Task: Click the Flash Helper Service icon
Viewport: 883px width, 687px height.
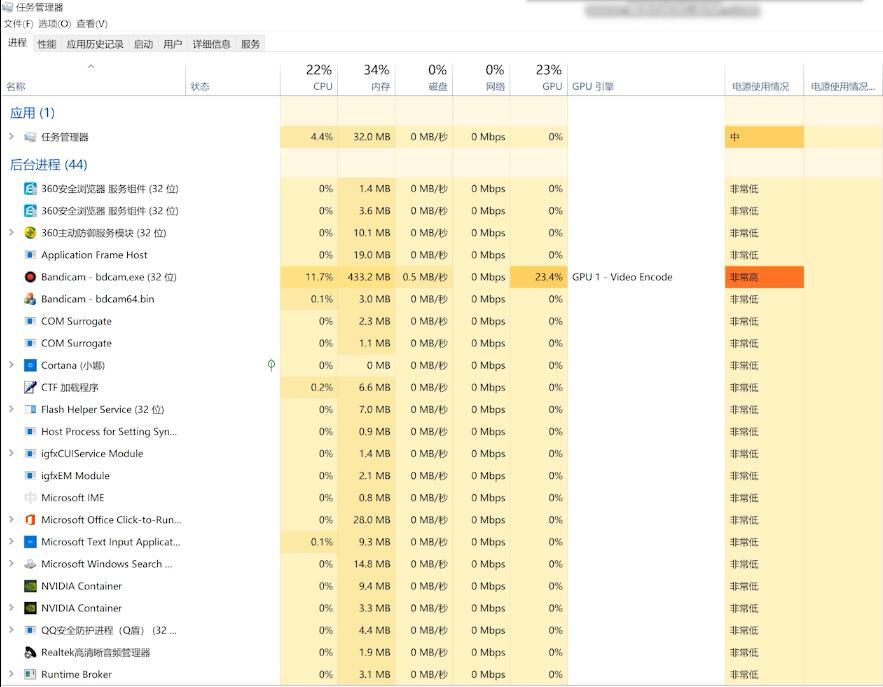Action: (x=30, y=409)
